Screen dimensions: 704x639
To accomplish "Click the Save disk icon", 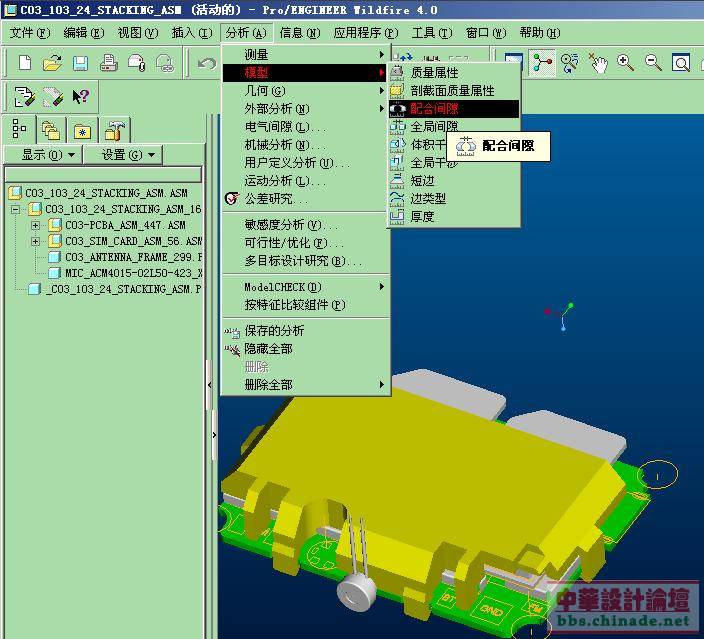I will 80,63.
